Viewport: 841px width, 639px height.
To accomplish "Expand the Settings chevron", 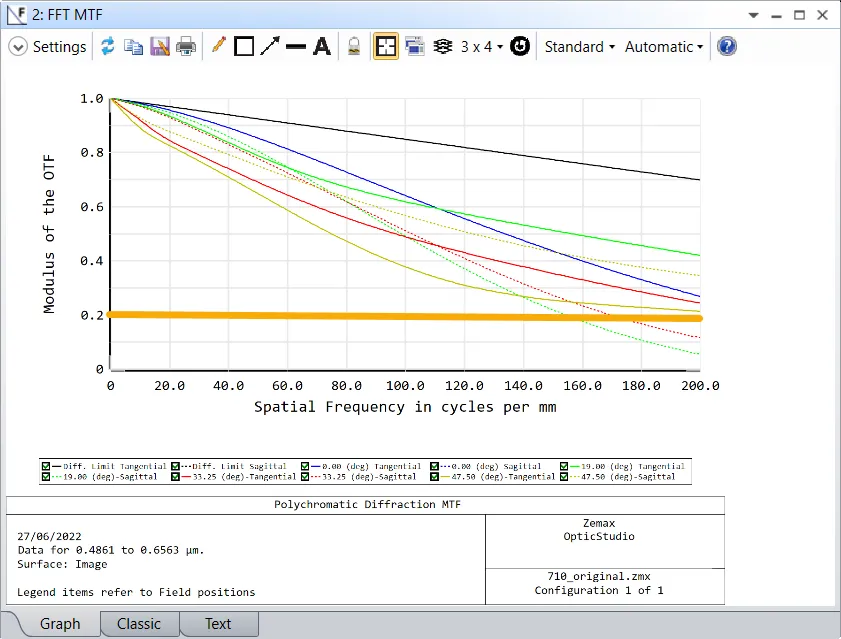I will click(x=18, y=47).
